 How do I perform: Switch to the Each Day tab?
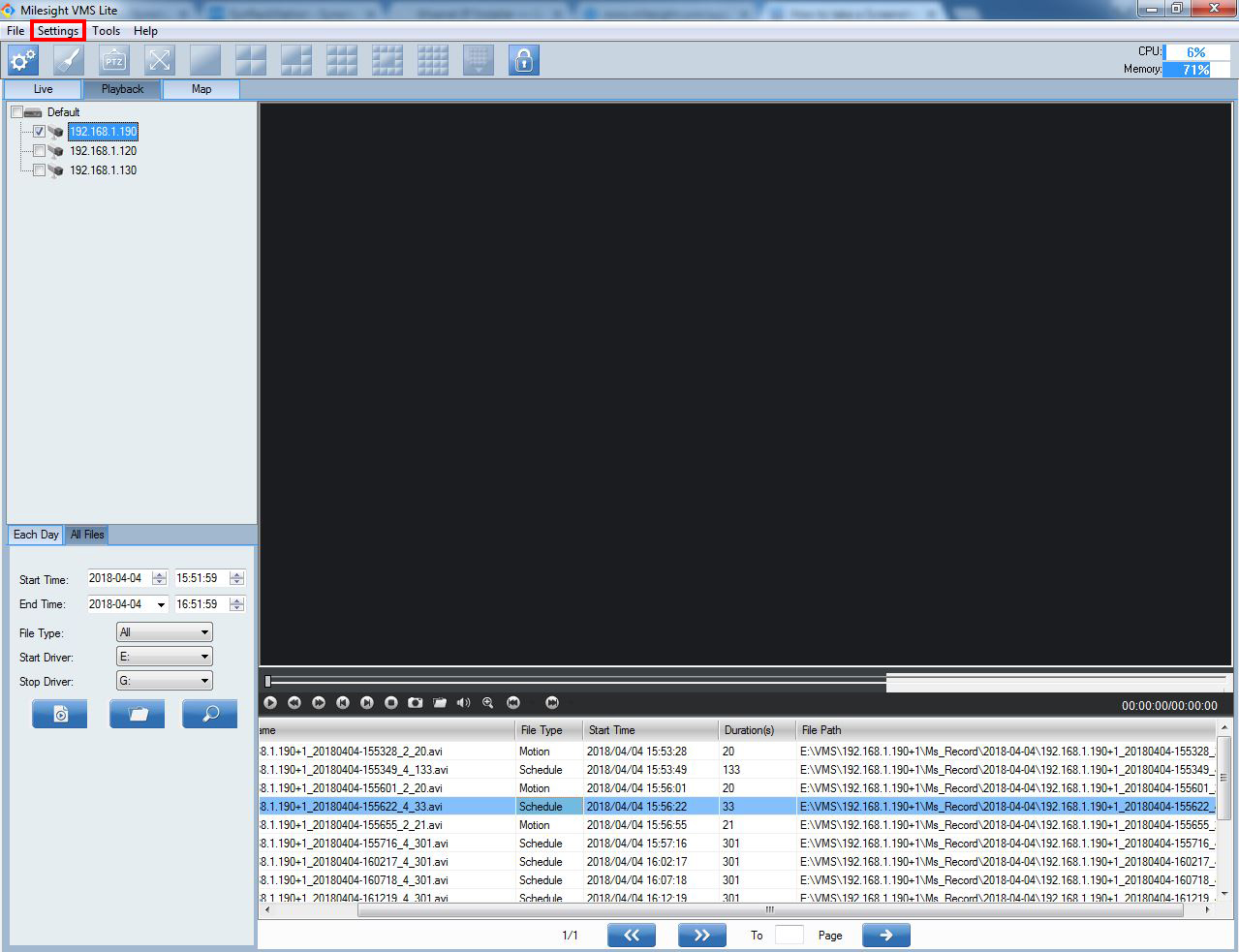36,535
